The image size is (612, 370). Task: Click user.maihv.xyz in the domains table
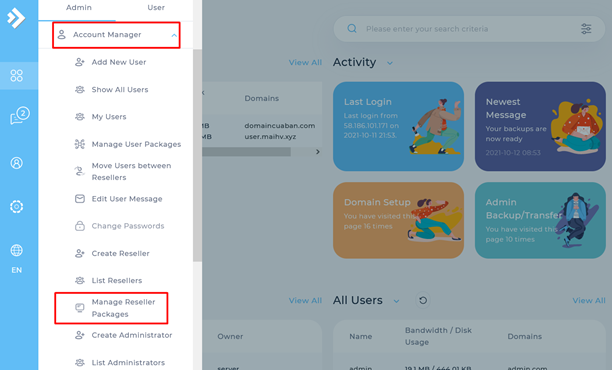(270, 137)
